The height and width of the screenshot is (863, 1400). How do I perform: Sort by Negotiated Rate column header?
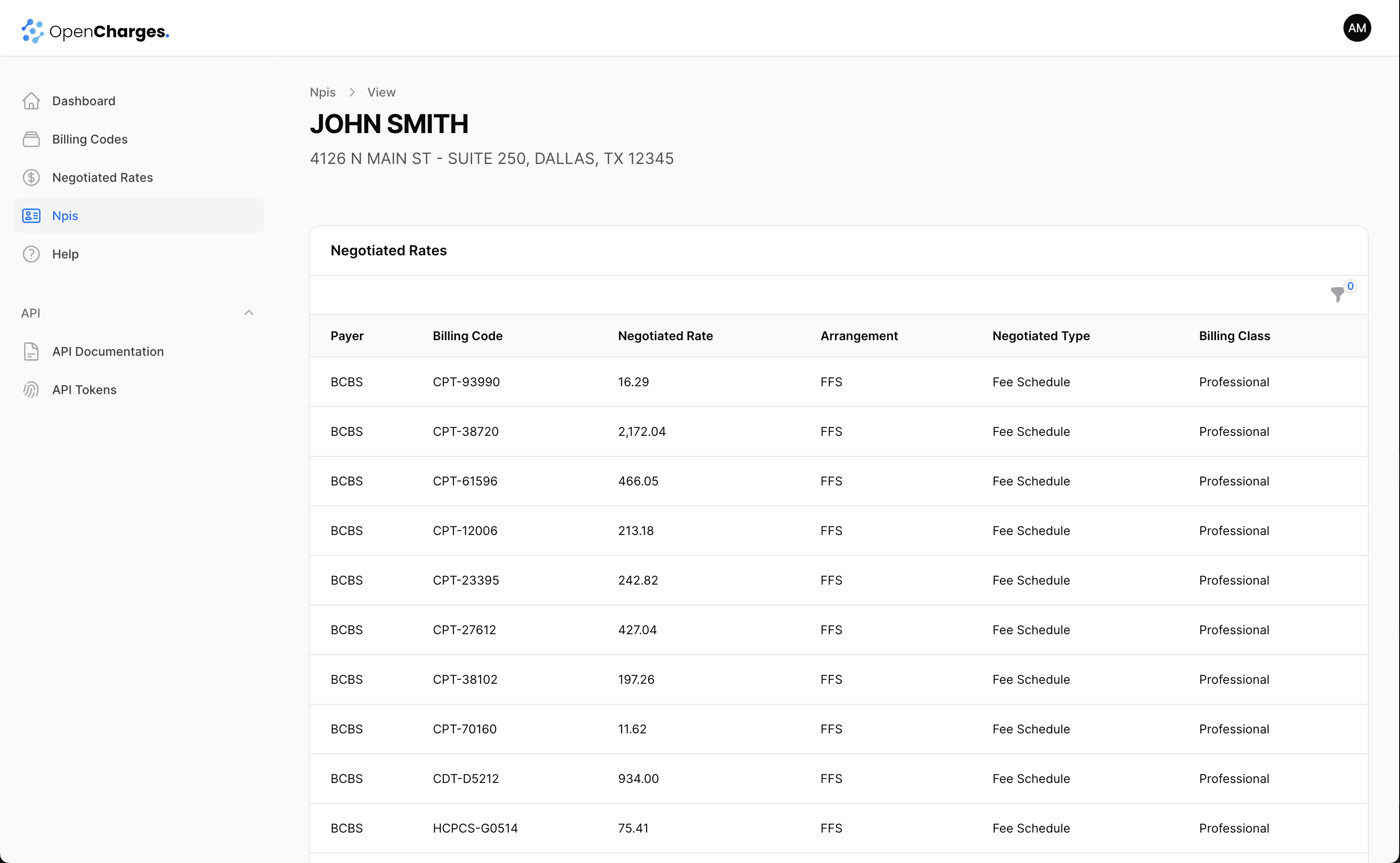(x=665, y=336)
